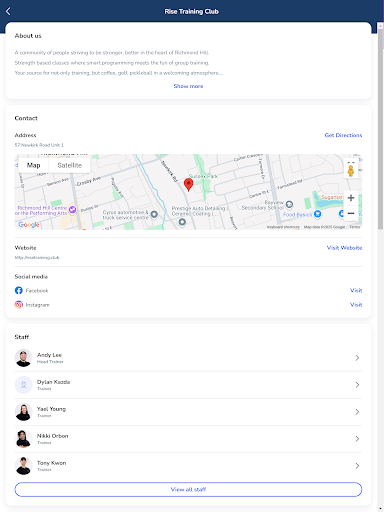This screenshot has width=384, height=512.
Task: Expand Dylan Kazda staff details chevron
Action: [x=357, y=385]
